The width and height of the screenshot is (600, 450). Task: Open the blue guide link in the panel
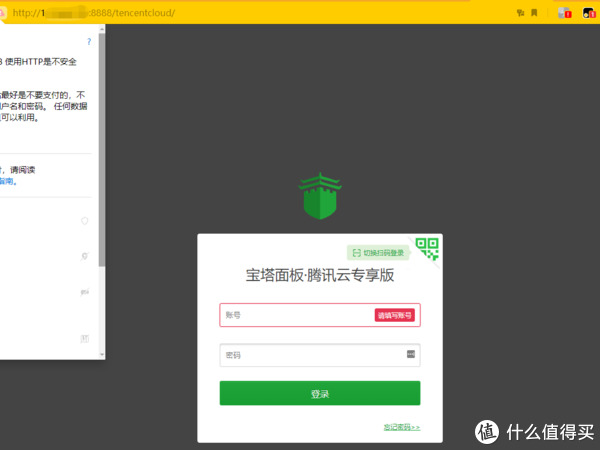click(8, 181)
